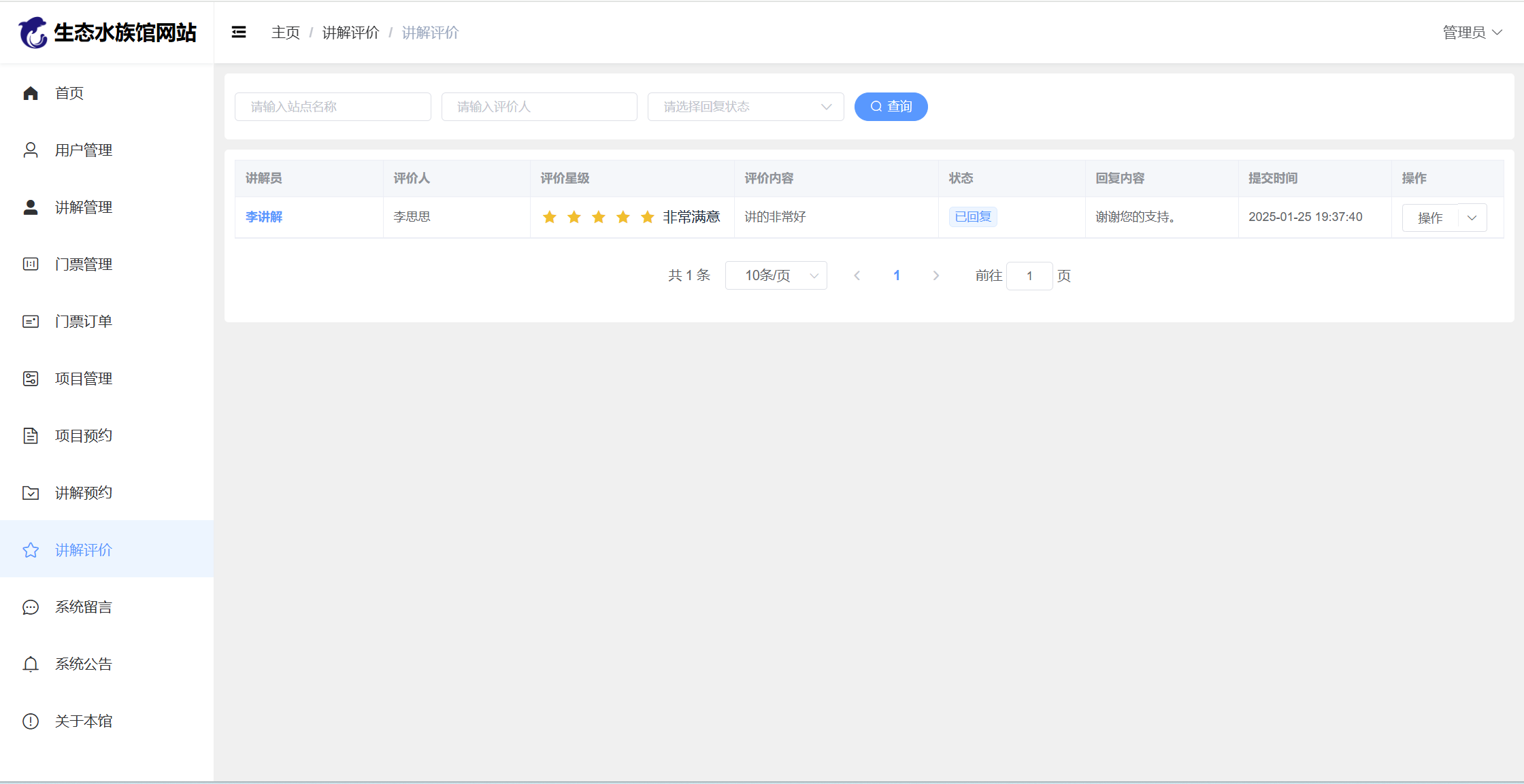This screenshot has height=784, width=1524.
Task: Click the 查询 search button
Action: pyautogui.click(x=891, y=107)
